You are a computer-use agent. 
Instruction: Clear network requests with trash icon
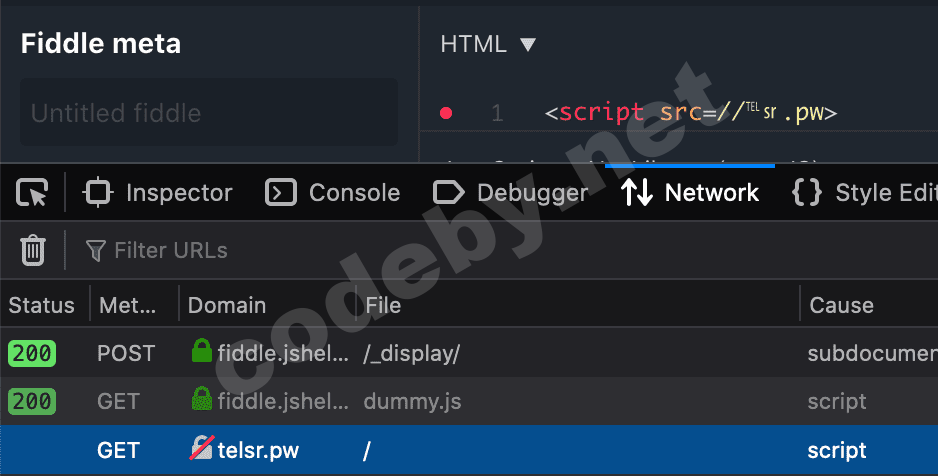click(33, 250)
